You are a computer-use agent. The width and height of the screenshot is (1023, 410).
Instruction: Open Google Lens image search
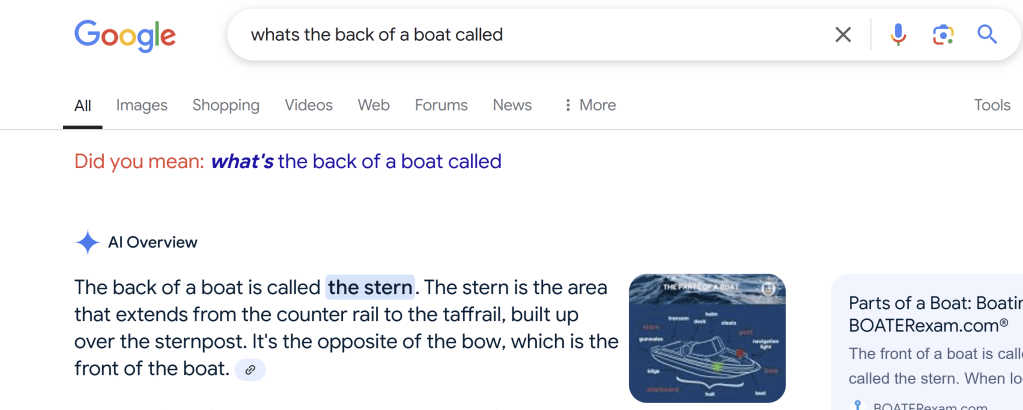pyautogui.click(x=942, y=35)
